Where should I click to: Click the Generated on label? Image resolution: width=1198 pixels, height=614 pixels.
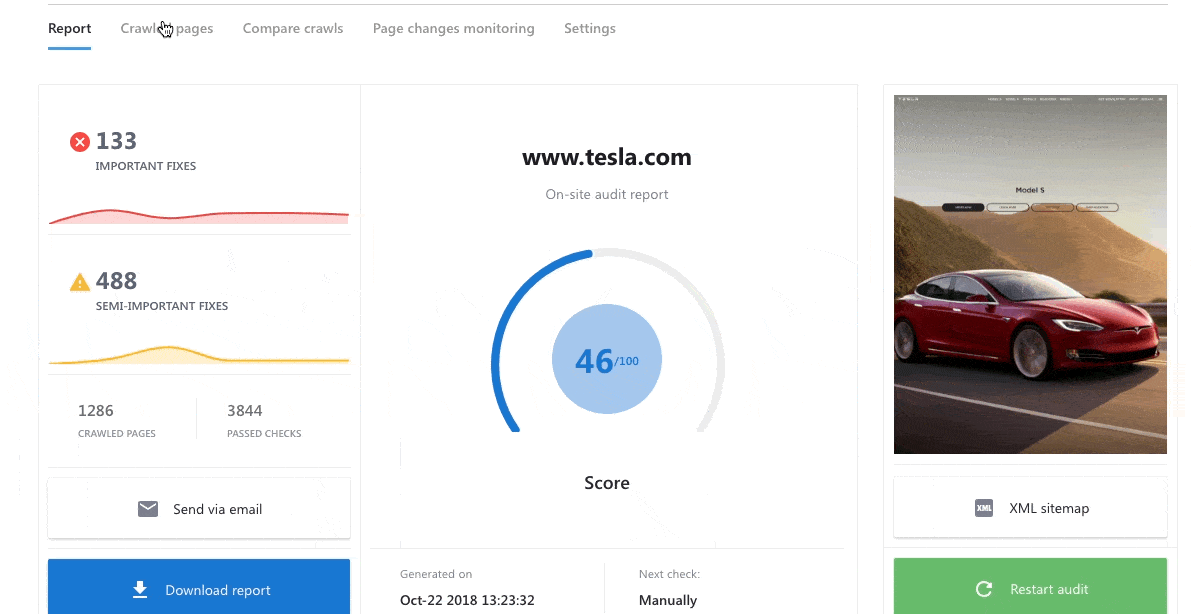click(435, 574)
